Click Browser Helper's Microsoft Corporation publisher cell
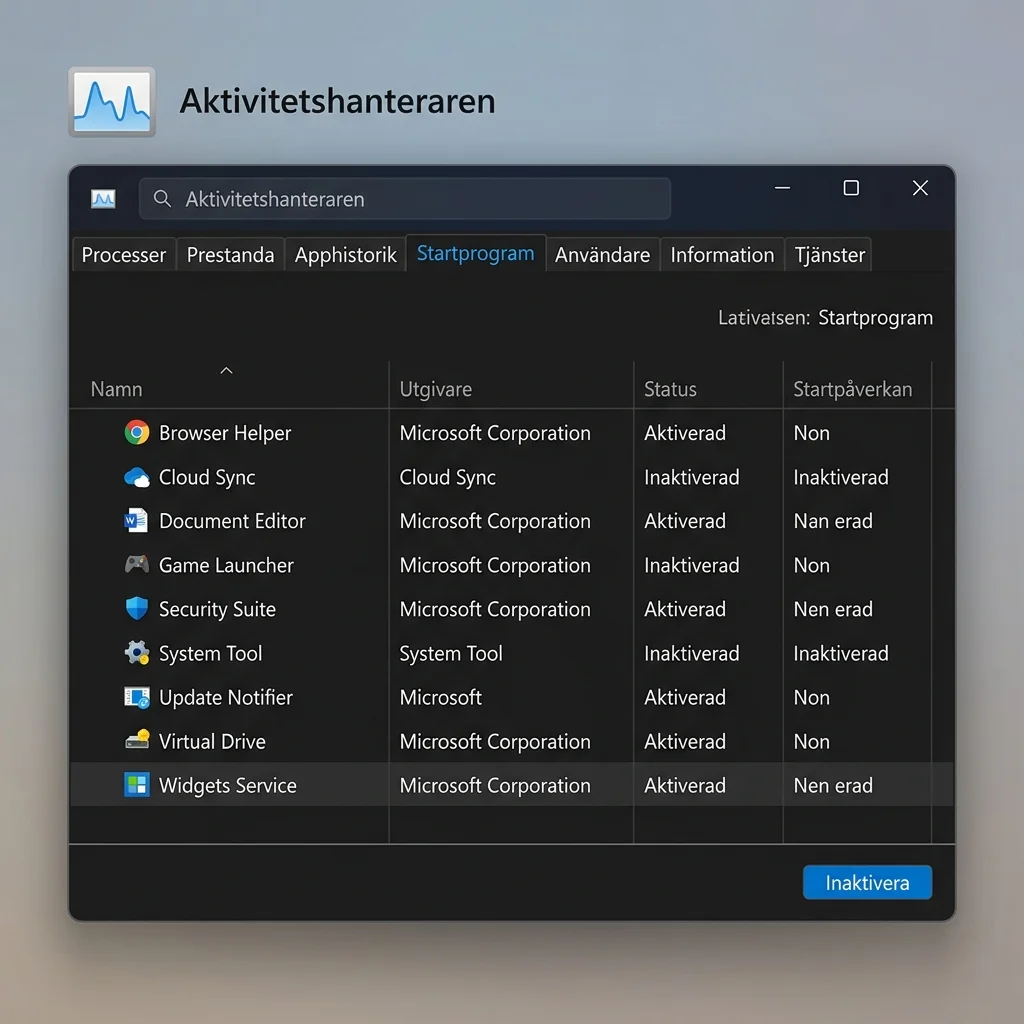Image resolution: width=1024 pixels, height=1024 pixels. (x=495, y=433)
